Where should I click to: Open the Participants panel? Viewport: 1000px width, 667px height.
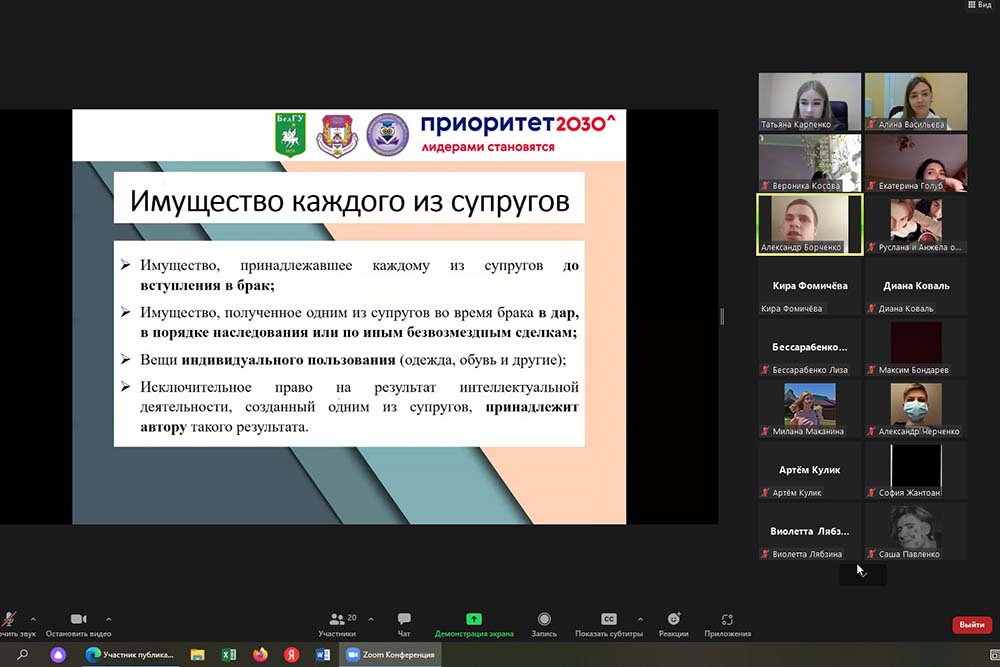click(336, 620)
